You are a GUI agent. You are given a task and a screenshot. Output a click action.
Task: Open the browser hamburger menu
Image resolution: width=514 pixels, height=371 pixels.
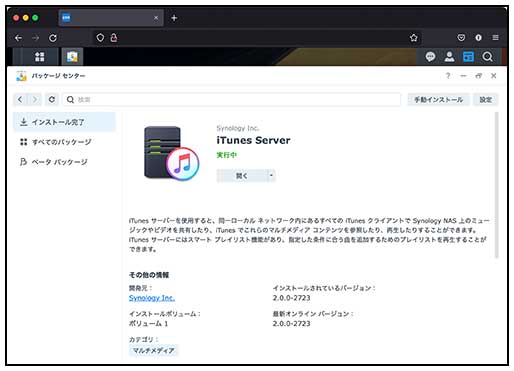pyautogui.click(x=496, y=38)
